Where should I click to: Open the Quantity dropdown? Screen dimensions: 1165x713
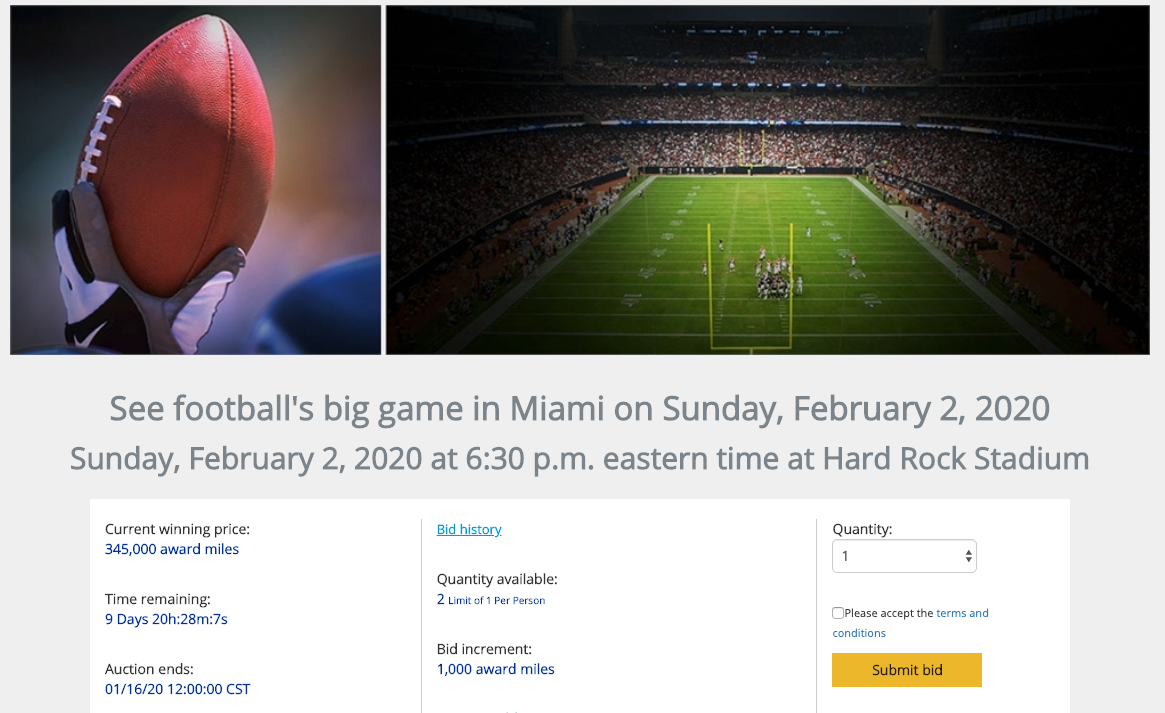click(904, 556)
